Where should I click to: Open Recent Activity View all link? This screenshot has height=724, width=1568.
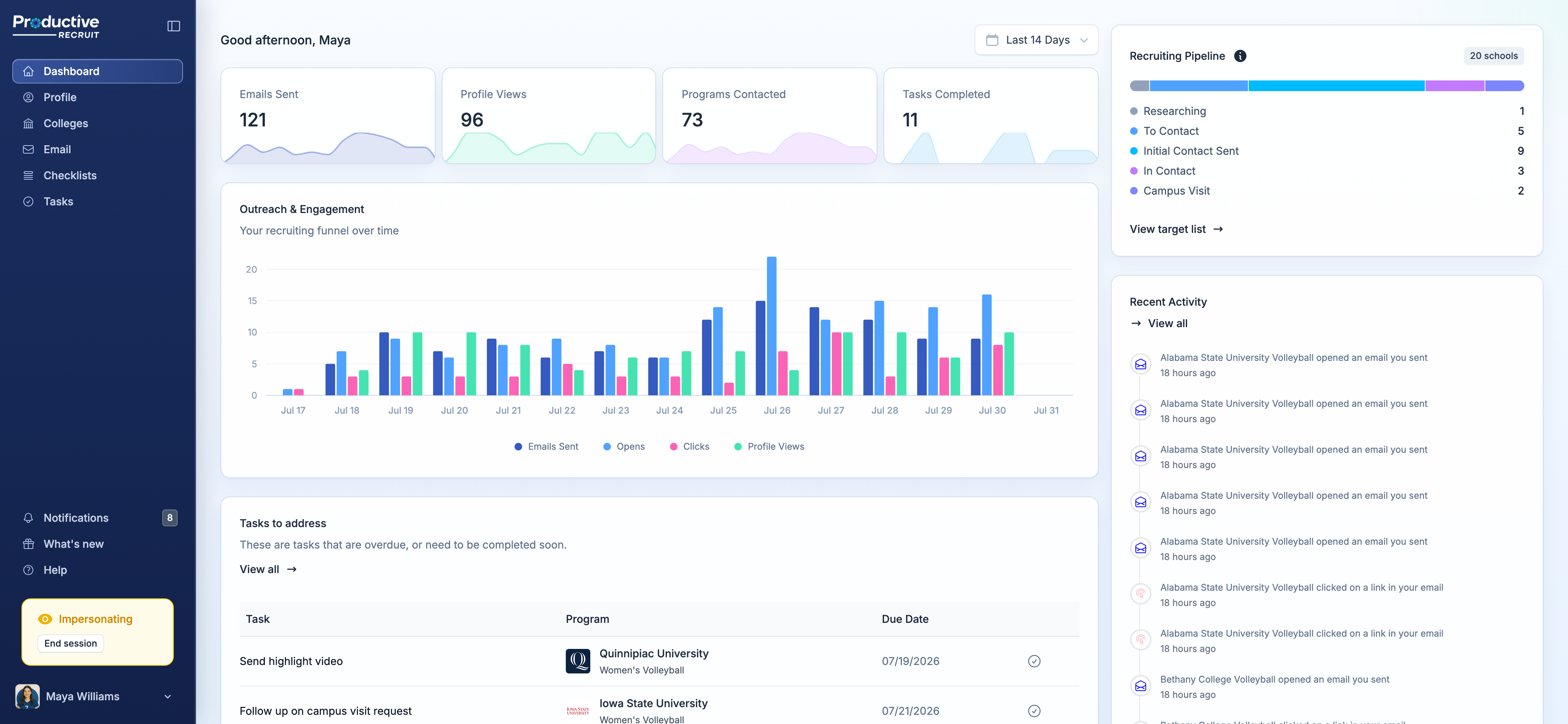pyautogui.click(x=1159, y=323)
